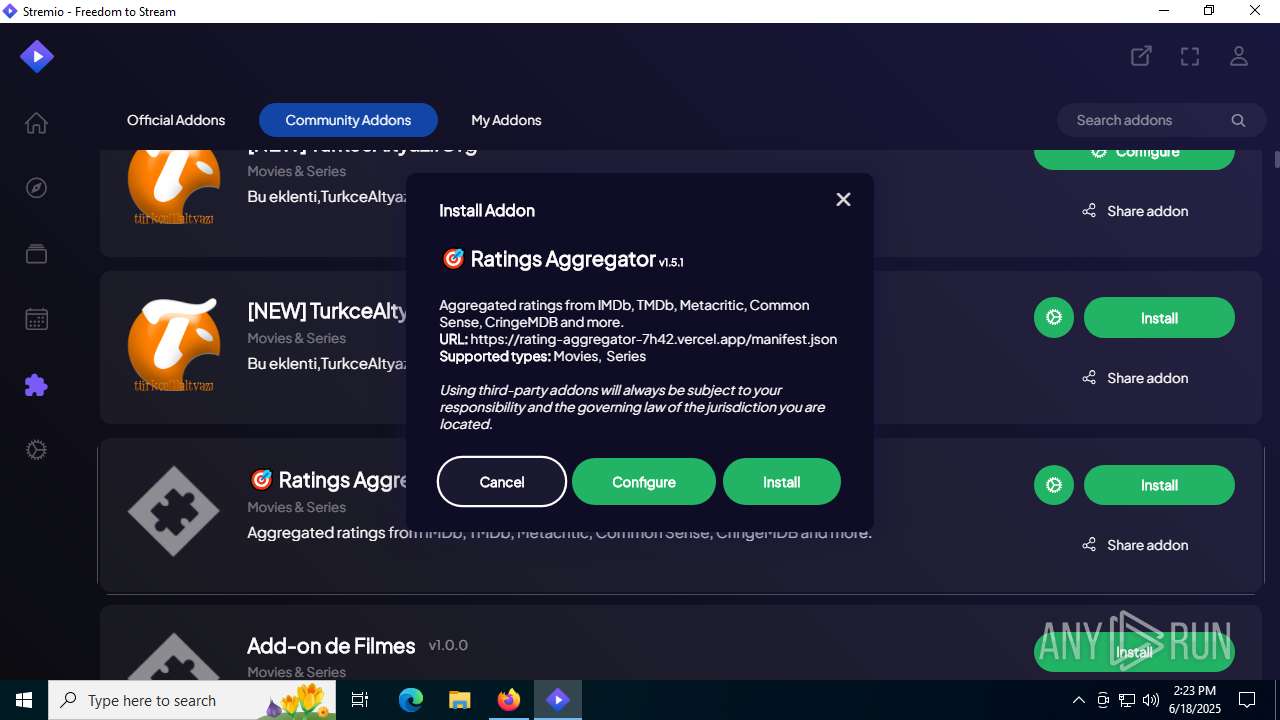This screenshot has height=720, width=1280.
Task: Open the network tray icon
Action: pyautogui.click(x=1127, y=700)
